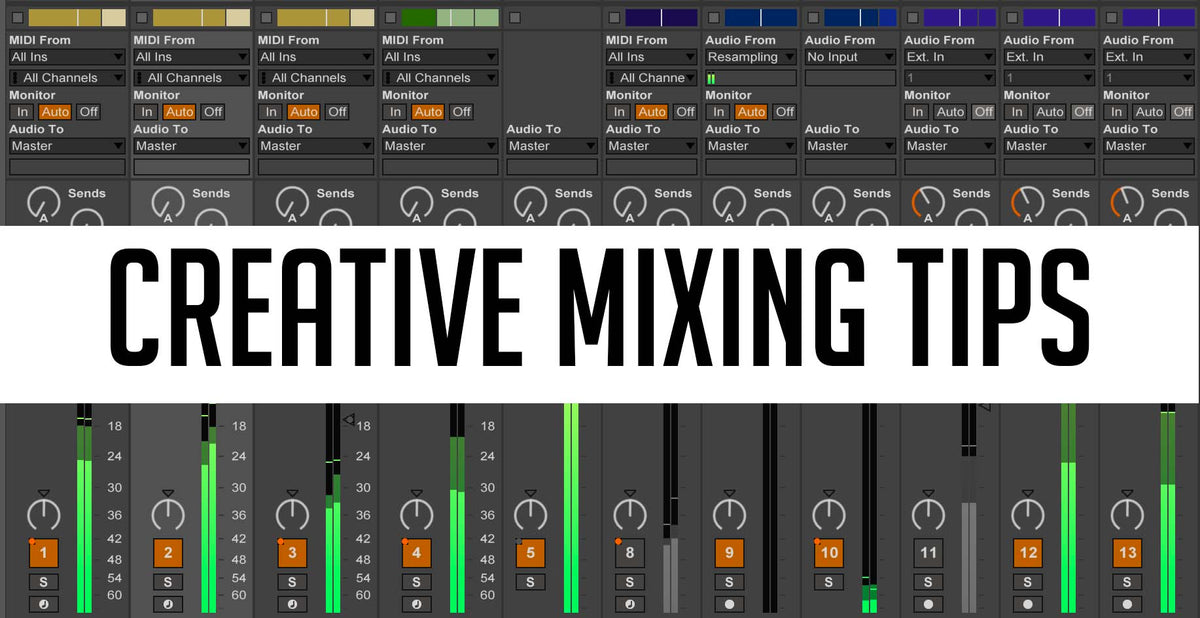Screen dimensions: 1200x618
Task: Solo track 8 with its S button
Action: (x=629, y=582)
